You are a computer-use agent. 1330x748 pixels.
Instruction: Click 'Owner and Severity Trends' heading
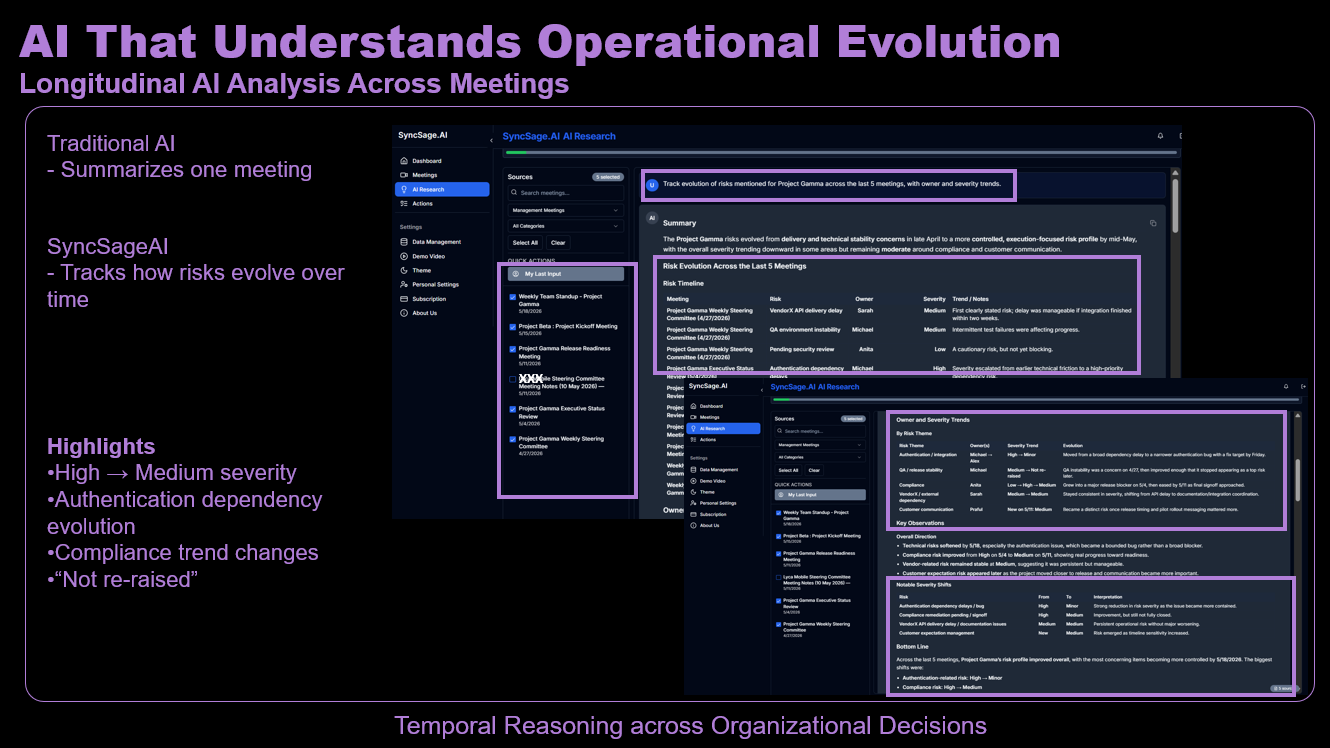click(x=934, y=420)
